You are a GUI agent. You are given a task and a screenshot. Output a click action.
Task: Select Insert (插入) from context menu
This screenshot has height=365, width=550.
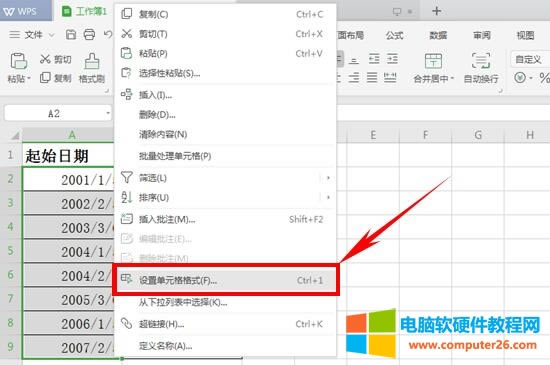pyautogui.click(x=224, y=95)
